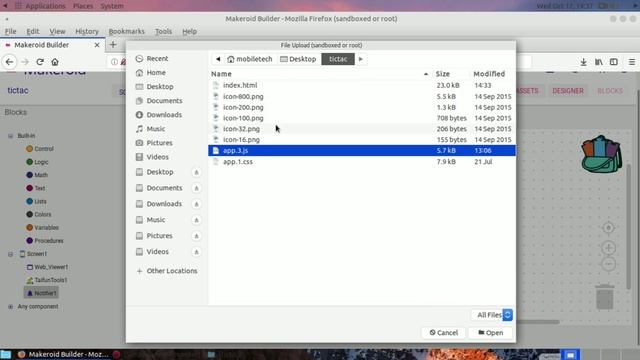Select icon-32.png file
The width and height of the screenshot is (640, 360).
click(362, 129)
